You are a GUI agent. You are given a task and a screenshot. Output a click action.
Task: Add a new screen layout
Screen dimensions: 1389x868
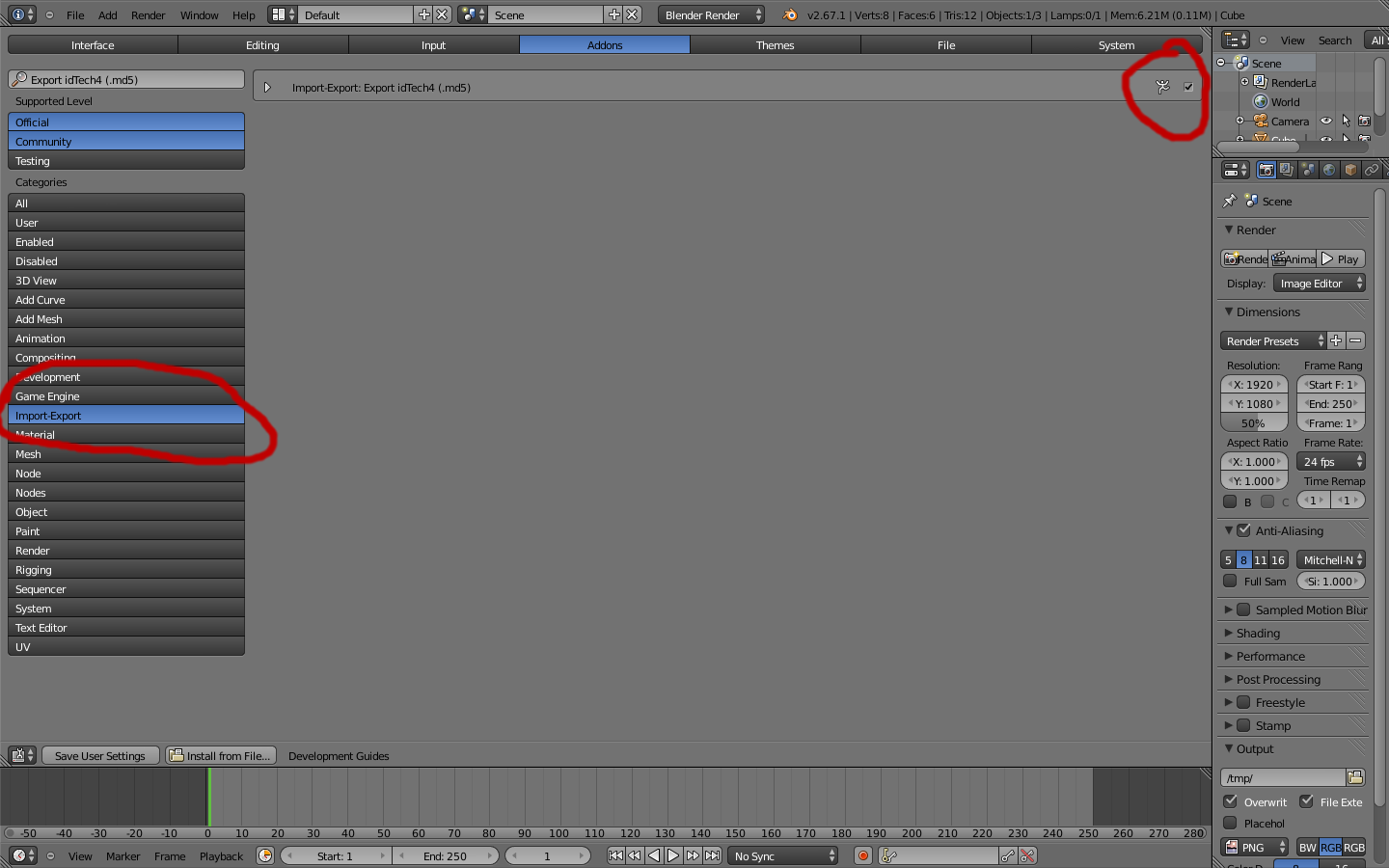pyautogui.click(x=423, y=14)
